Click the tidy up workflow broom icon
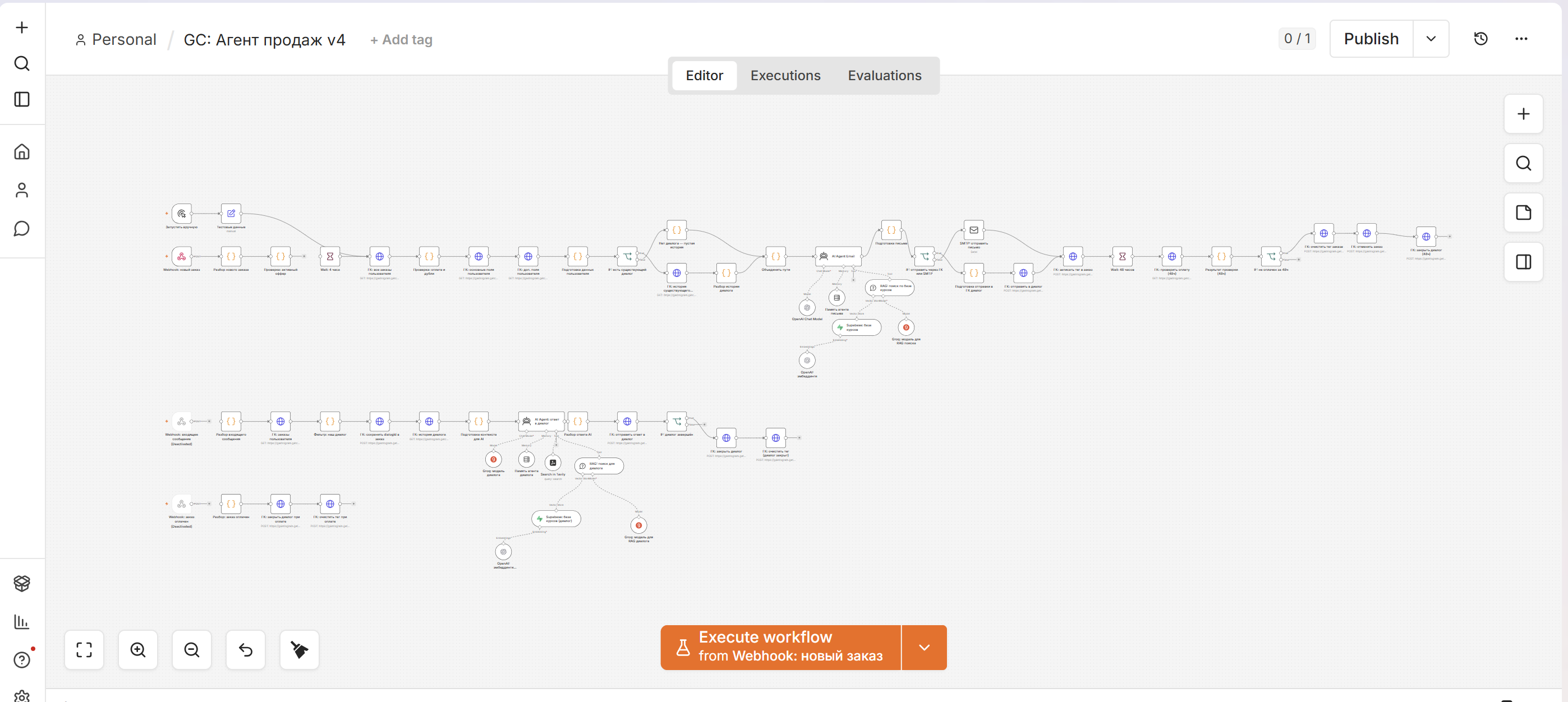The image size is (1568, 702). coord(300,650)
